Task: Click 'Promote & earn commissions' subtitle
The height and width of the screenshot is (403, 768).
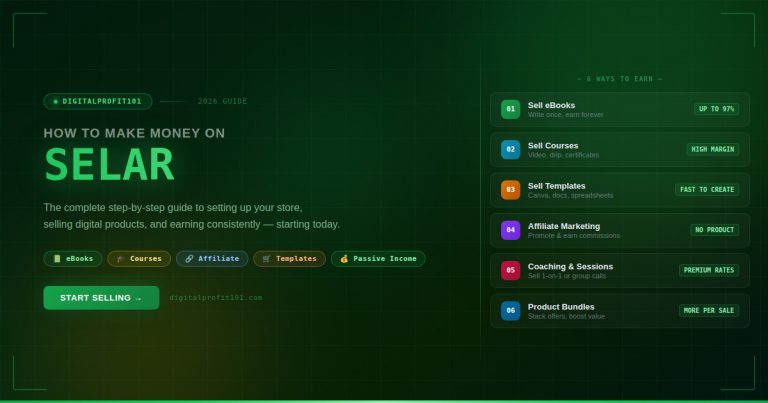Action: click(x=574, y=236)
